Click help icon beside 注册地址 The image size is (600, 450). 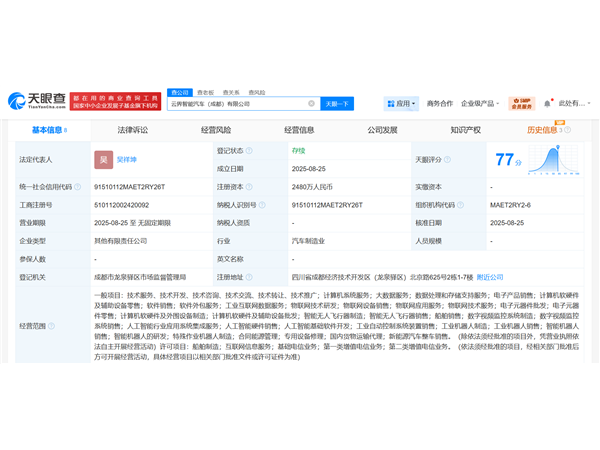tap(249, 277)
